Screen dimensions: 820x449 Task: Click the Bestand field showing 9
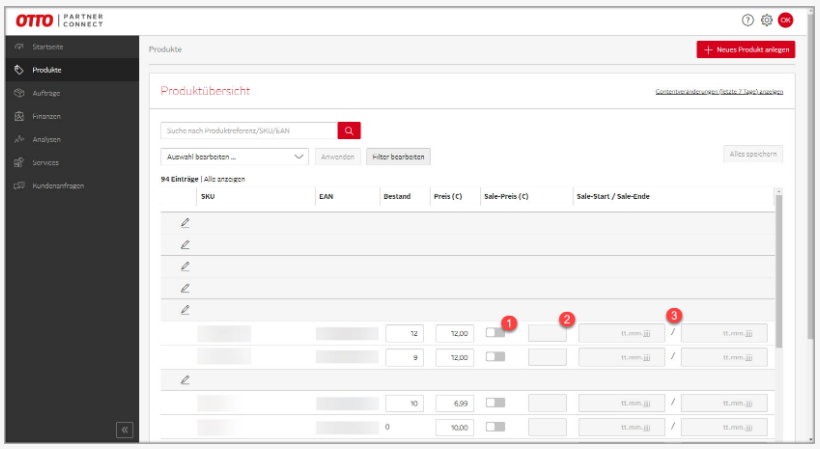tap(405, 358)
